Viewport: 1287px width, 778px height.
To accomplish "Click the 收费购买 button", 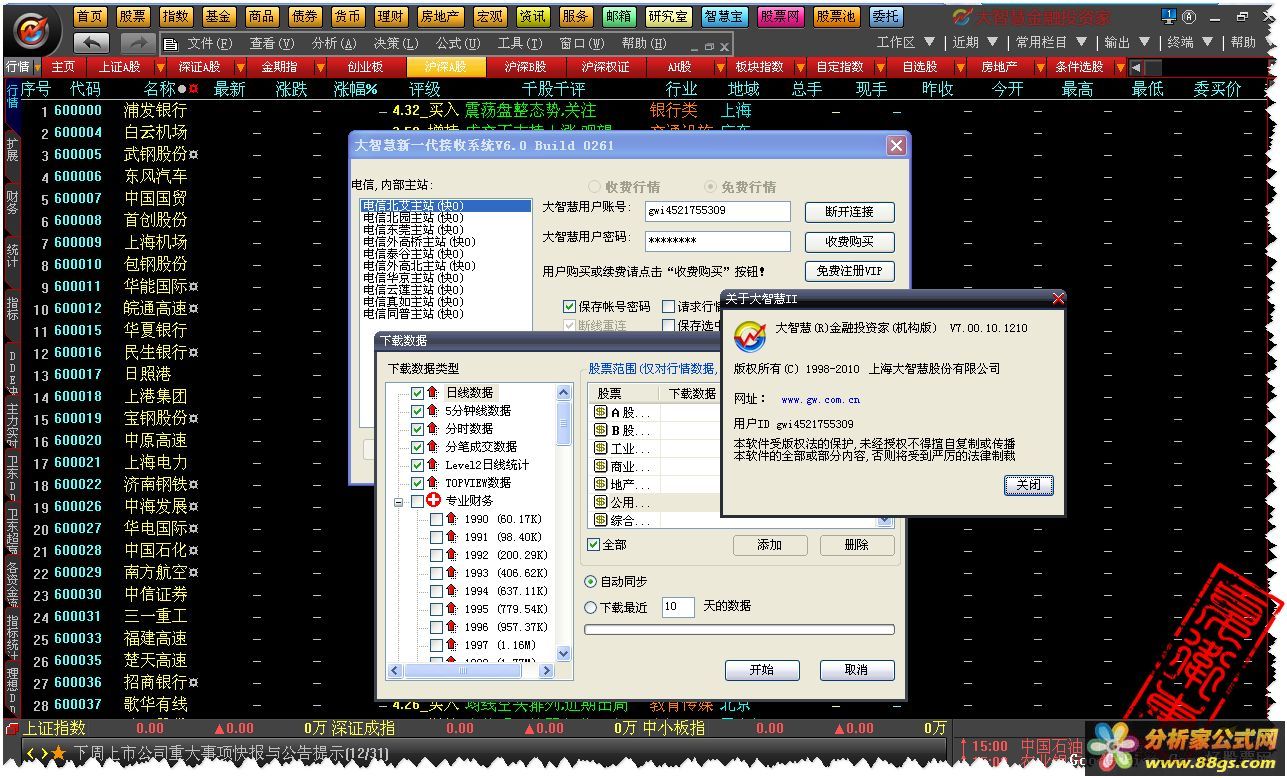I will [x=849, y=242].
